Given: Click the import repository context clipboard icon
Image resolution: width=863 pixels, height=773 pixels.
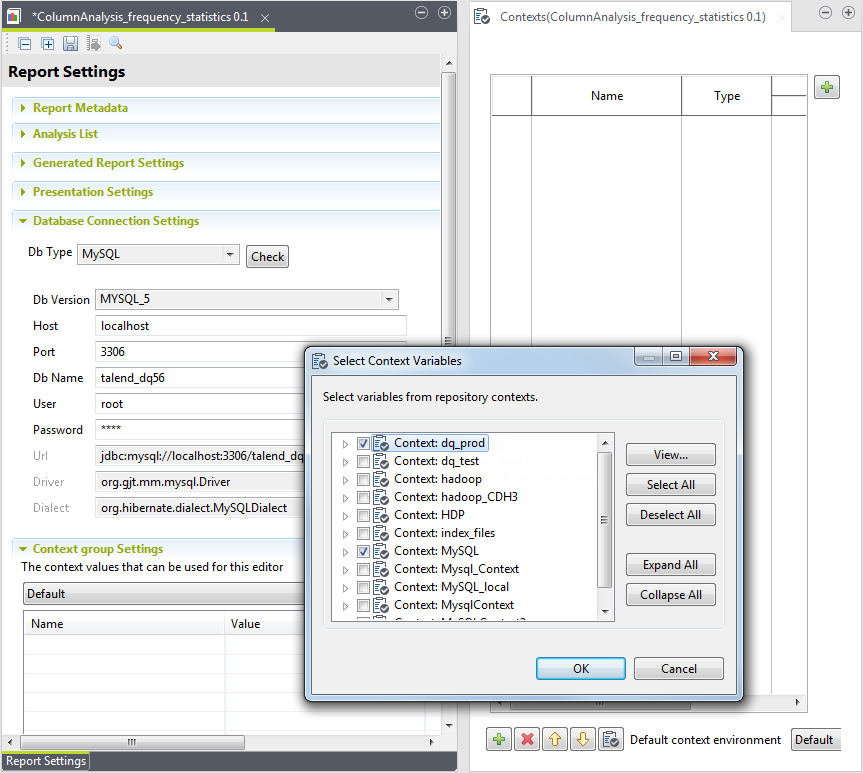Looking at the screenshot, I should click(x=611, y=740).
